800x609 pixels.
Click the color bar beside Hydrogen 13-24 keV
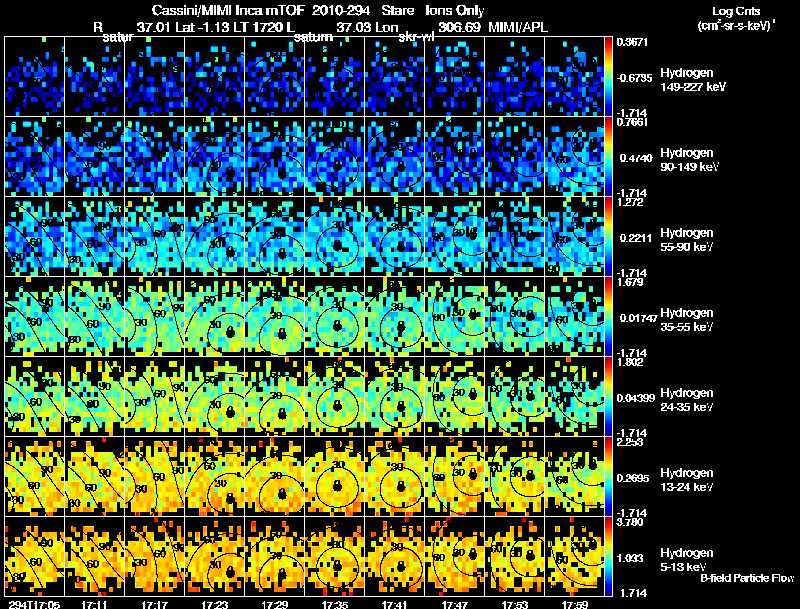[x=608, y=477]
